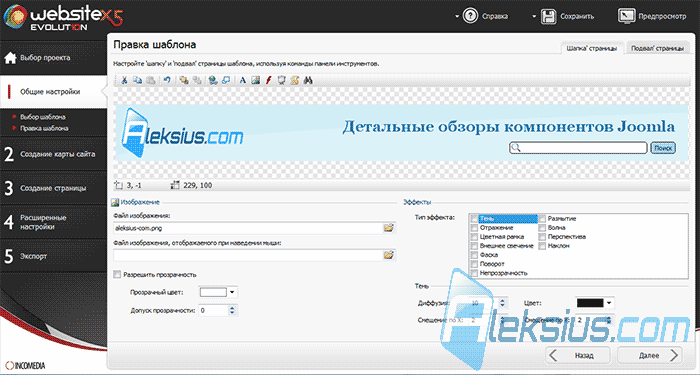
Task: Enable the Непрозрачность effect checkbox
Action: click(474, 273)
